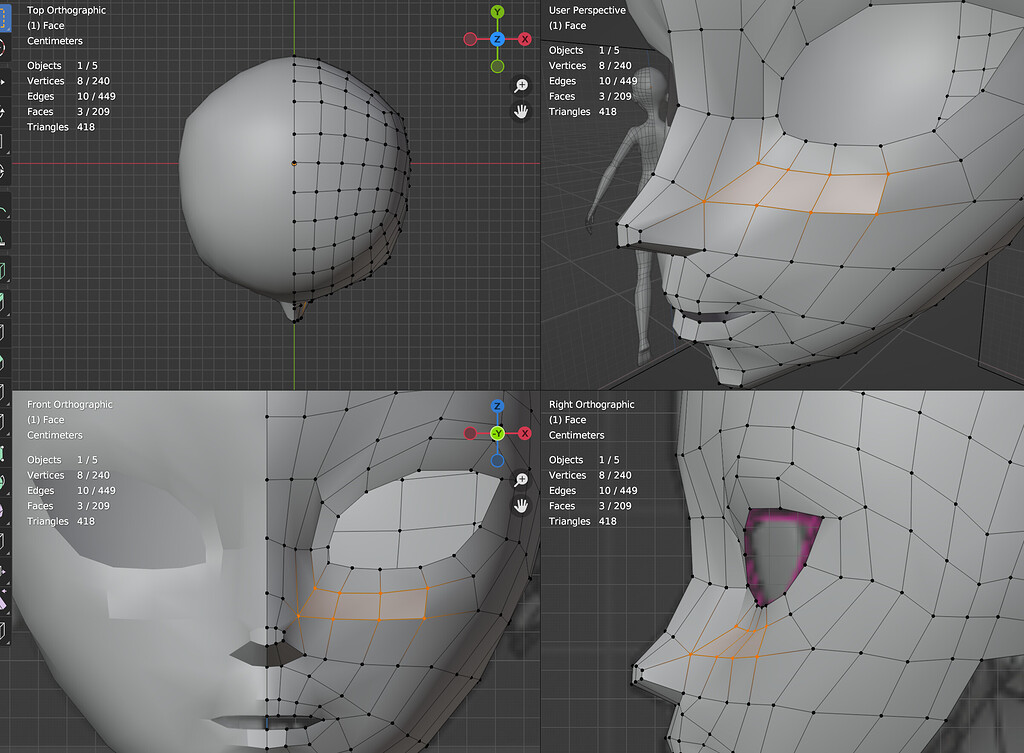The image size is (1024, 753).
Task: Select the Scale tool in toolbar
Action: click(3, 142)
